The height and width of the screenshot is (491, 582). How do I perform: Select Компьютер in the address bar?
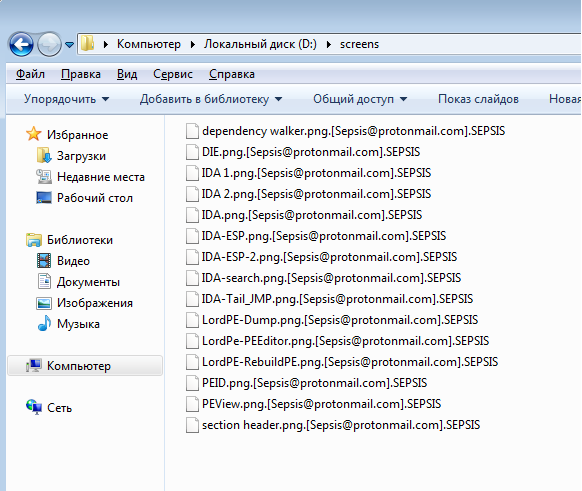click(x=149, y=44)
